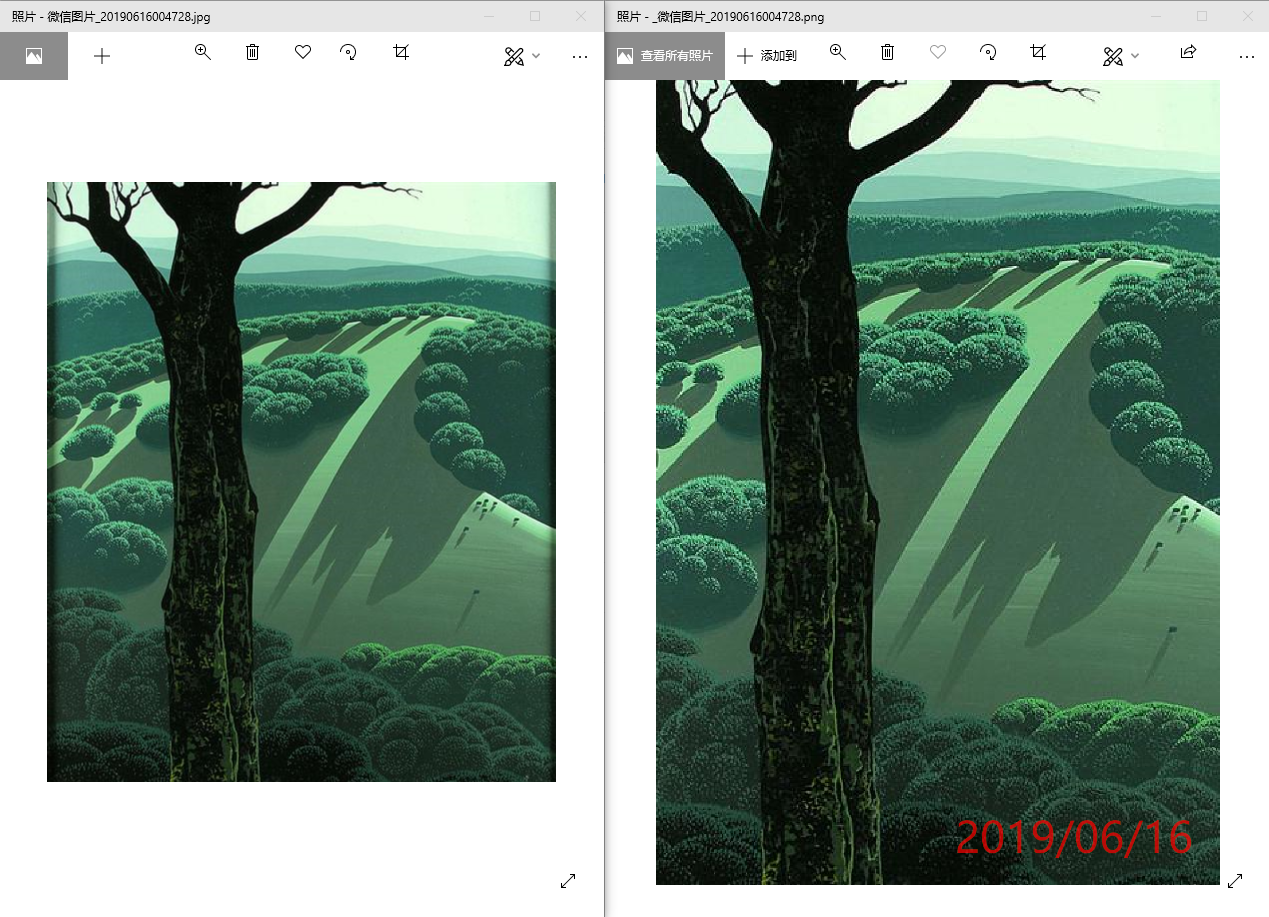Select the crop tool in the left jpg window
1269x917 pixels.
click(401, 52)
